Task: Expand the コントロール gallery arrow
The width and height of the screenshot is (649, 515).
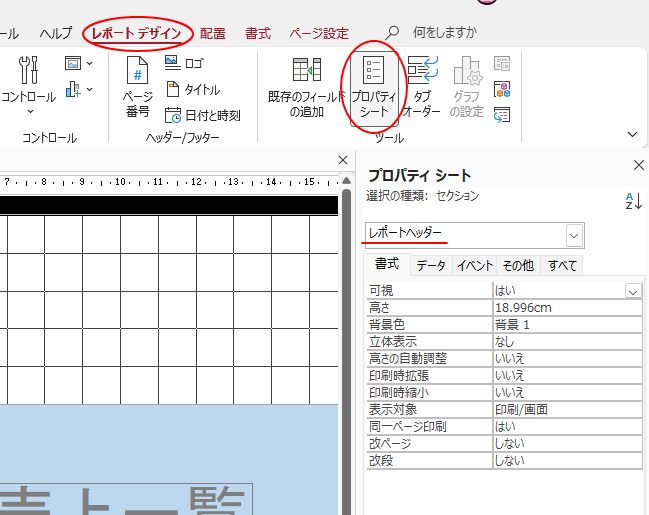Action: [30, 111]
